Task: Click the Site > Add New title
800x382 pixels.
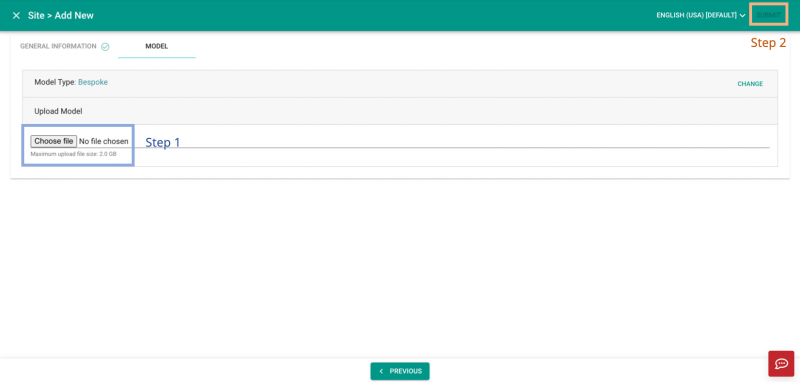Action: pos(61,15)
